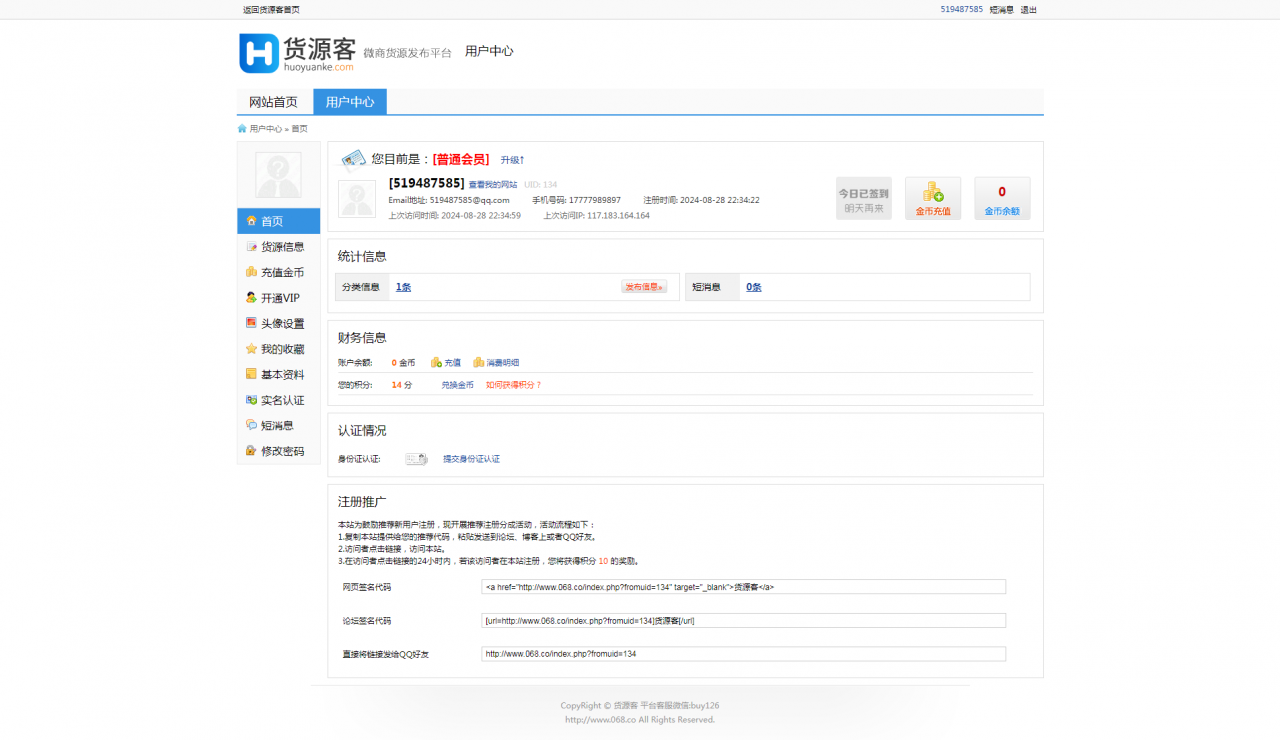Select 实名认证 verification in sidebar
The image size is (1280, 740).
pyautogui.click(x=283, y=399)
